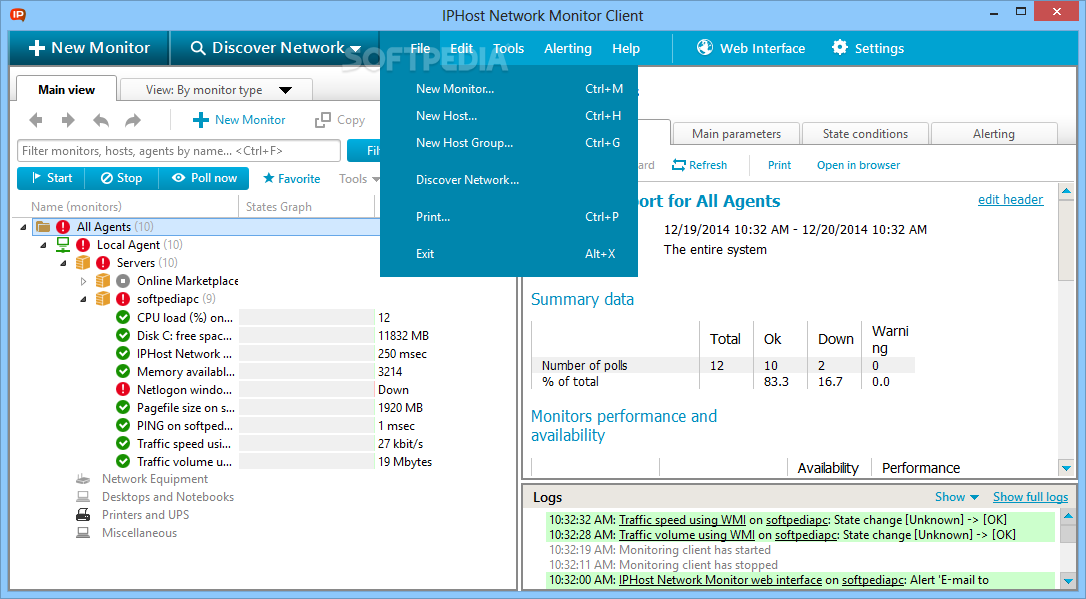Click the Refresh arrows icon in report toolbar
The width and height of the screenshot is (1086, 599).
[x=679, y=165]
